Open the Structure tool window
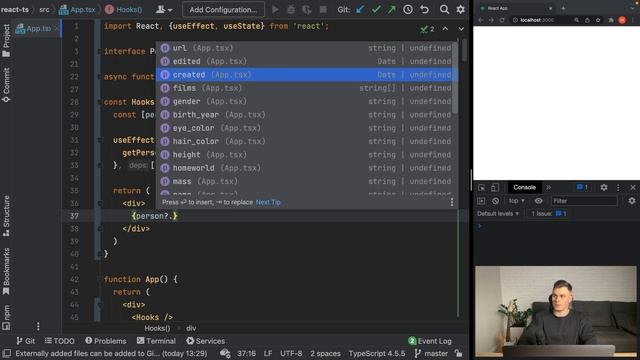This screenshot has width=640, height=360. (6, 216)
